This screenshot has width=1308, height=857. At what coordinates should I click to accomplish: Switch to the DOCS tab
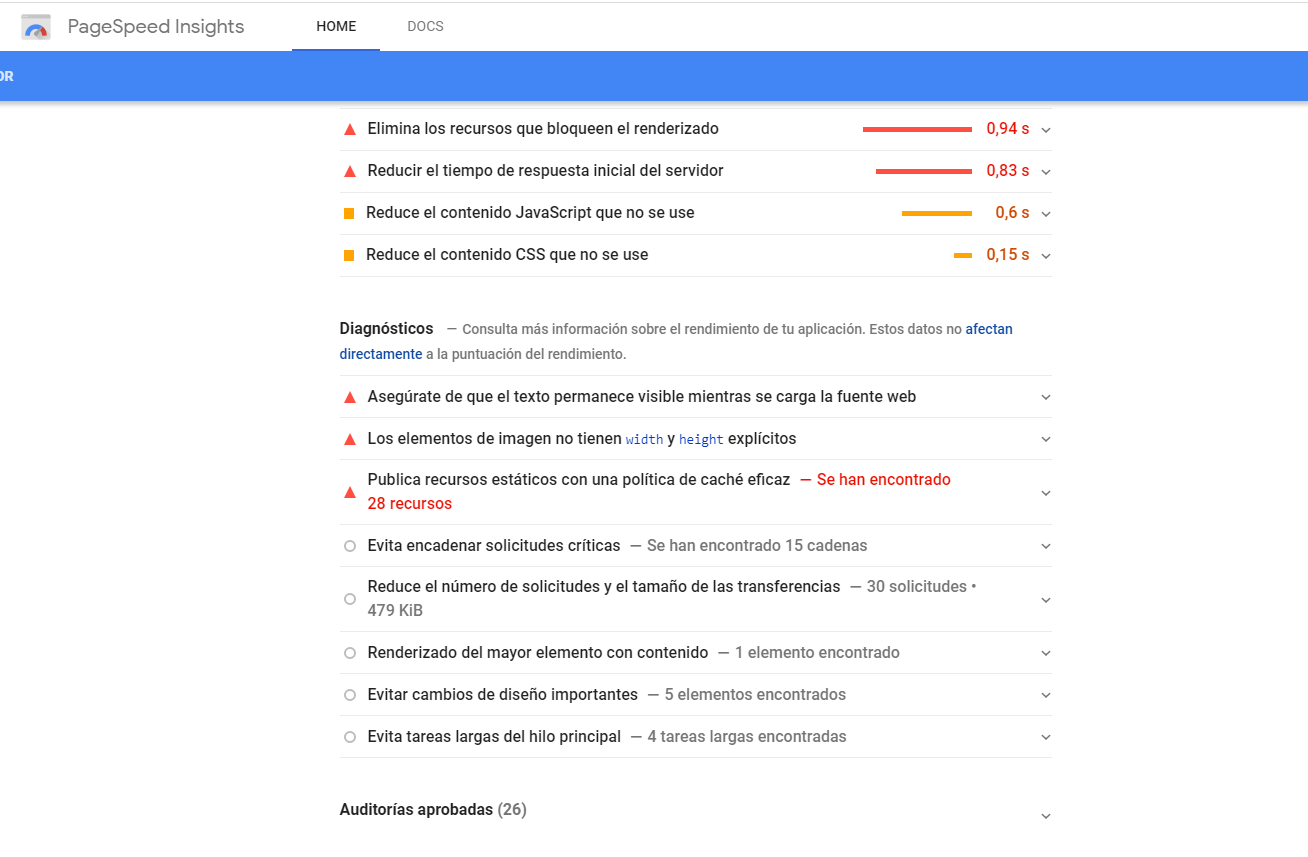425,27
